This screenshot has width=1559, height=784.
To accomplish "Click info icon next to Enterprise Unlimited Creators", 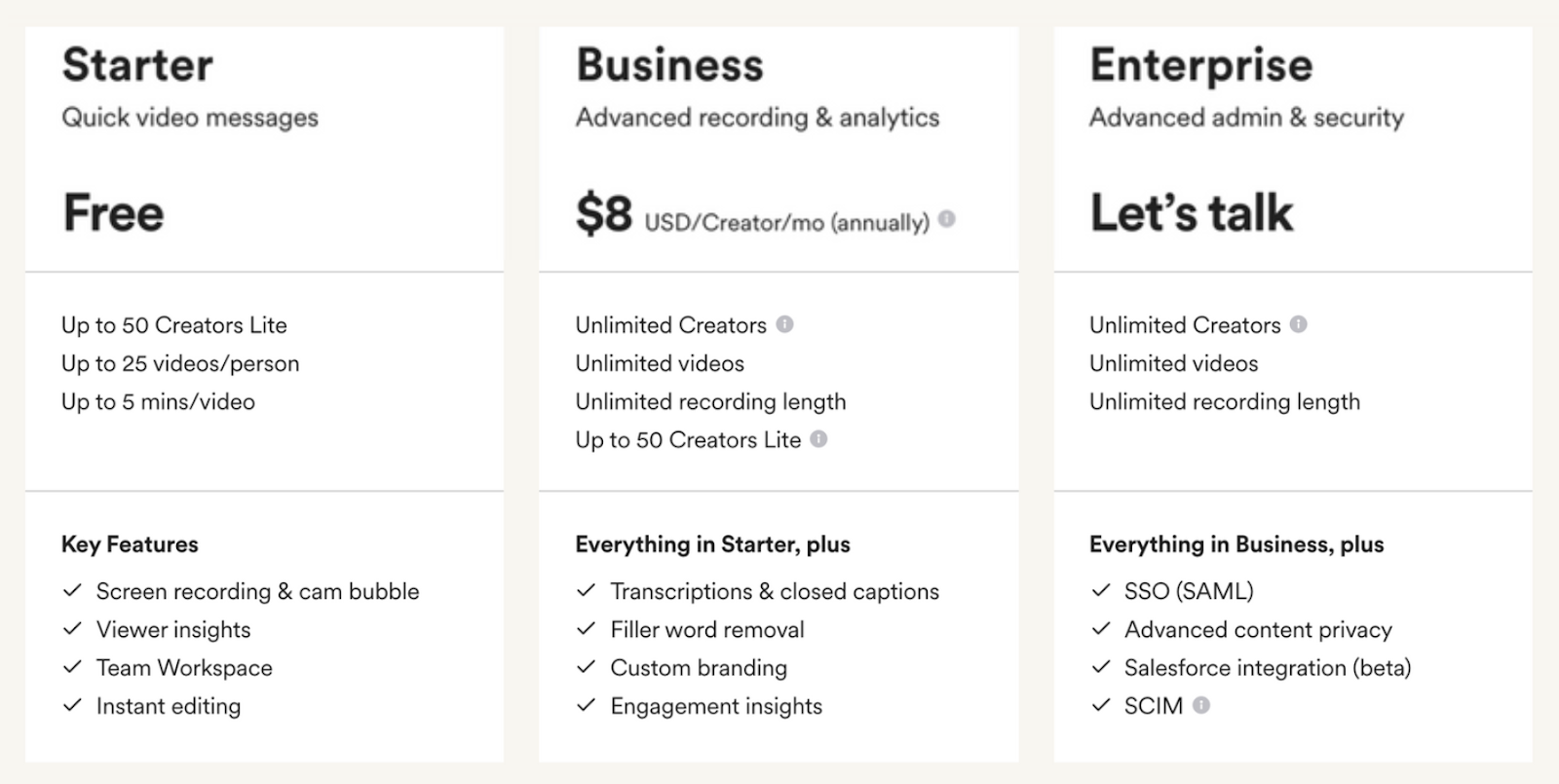I will pos(1298,324).
